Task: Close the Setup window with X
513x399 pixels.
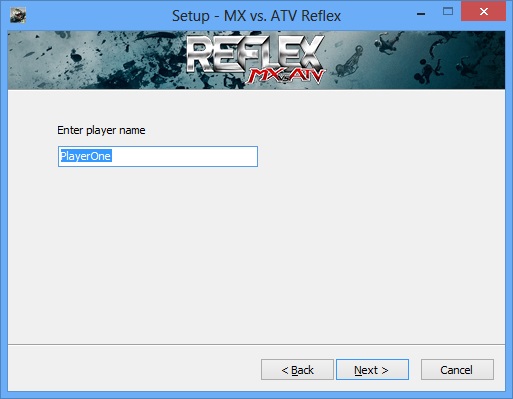Action: coord(484,12)
